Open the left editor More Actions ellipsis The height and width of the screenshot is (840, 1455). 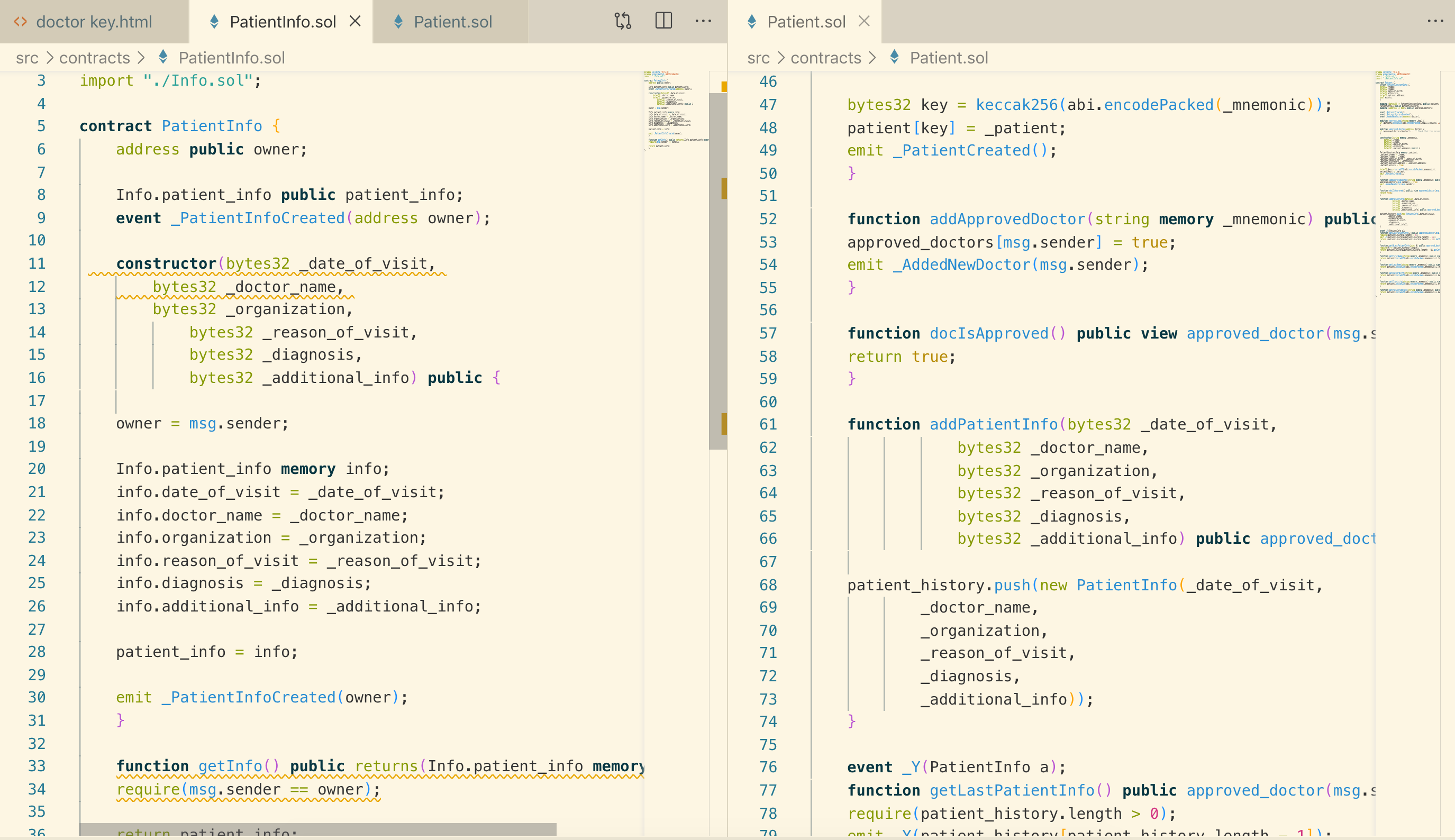coord(703,21)
